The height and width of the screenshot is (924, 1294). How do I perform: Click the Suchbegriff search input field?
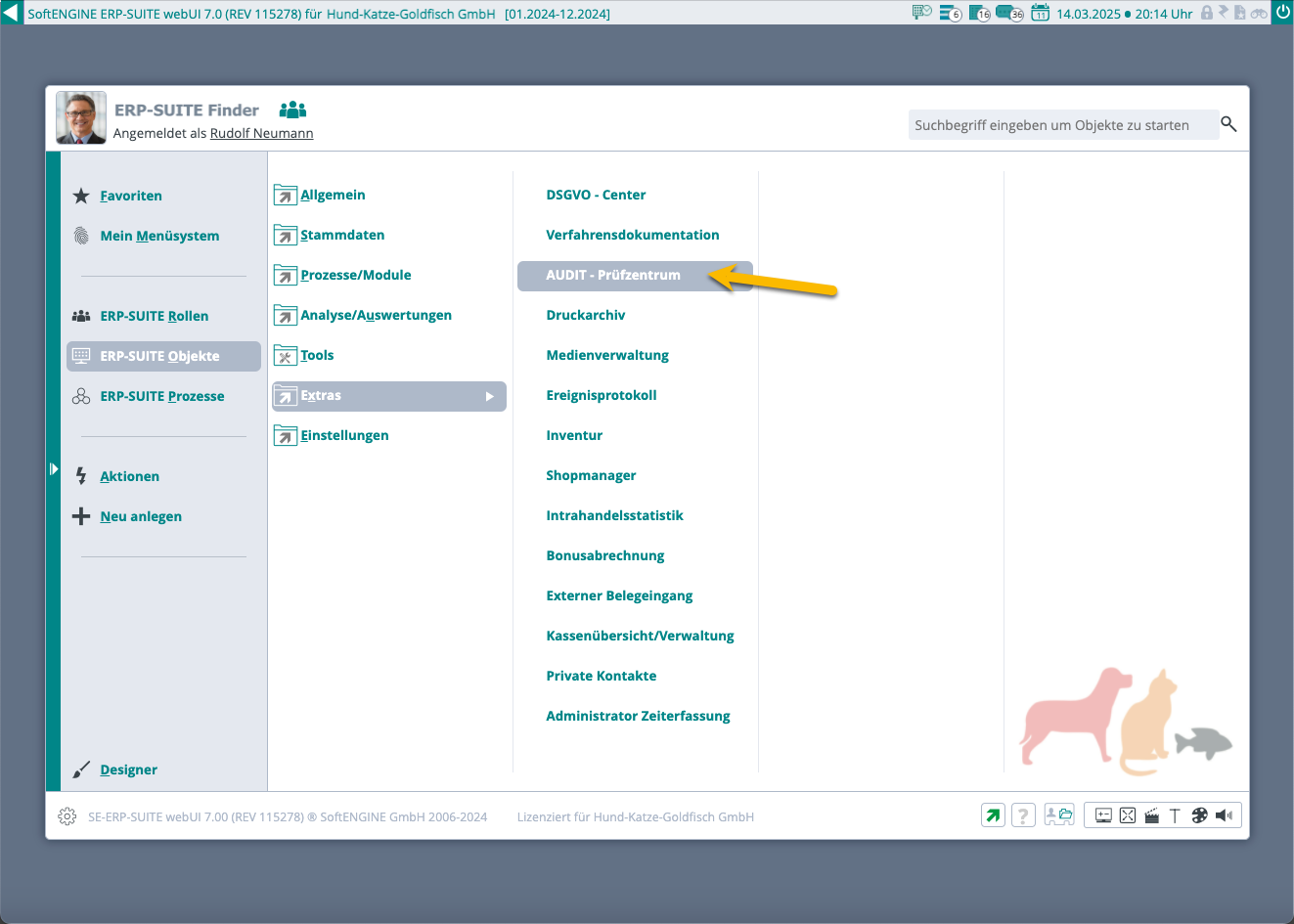click(x=1062, y=125)
